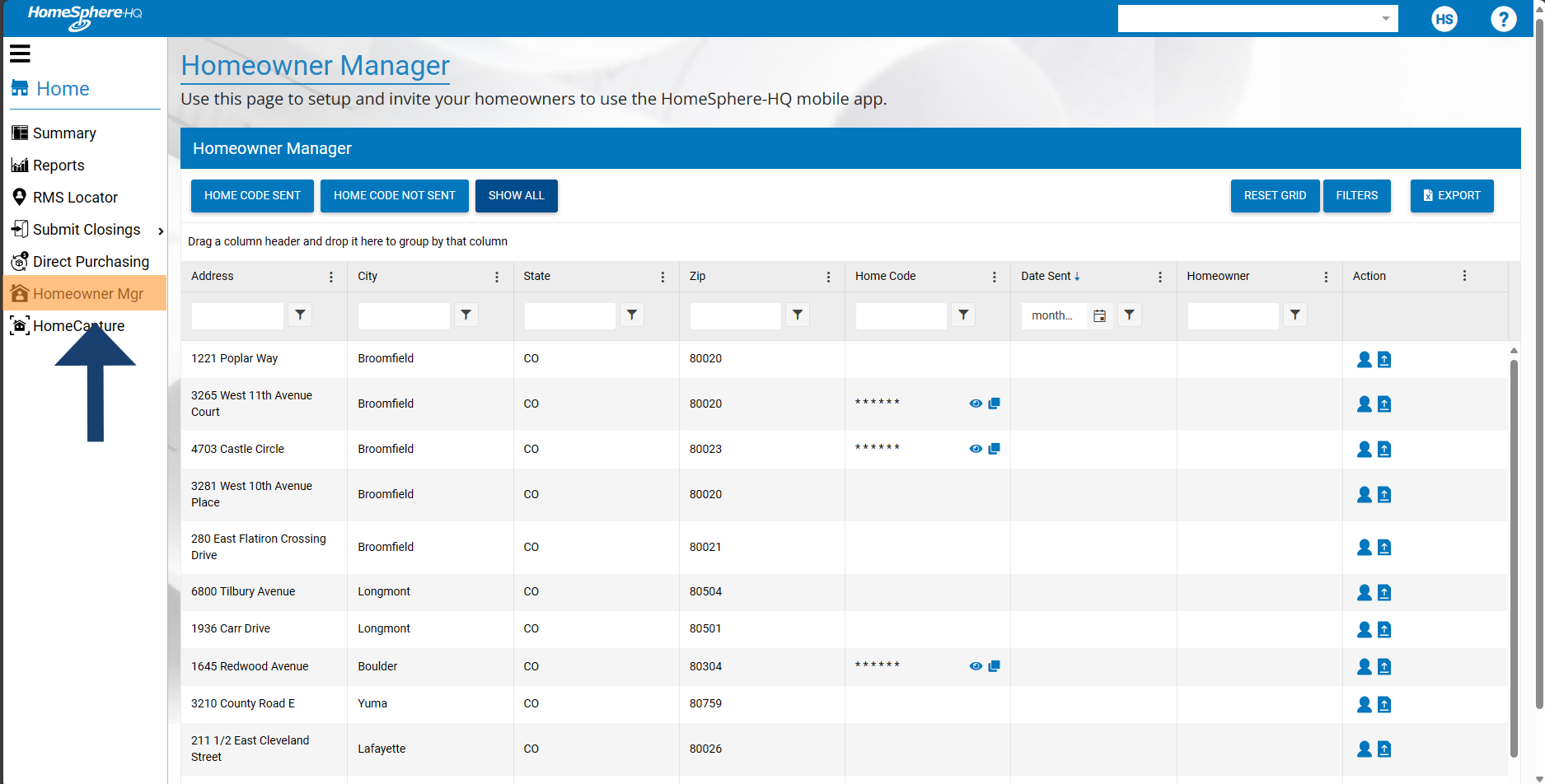This screenshot has width=1545, height=784.
Task: Click the send upload icon for 3281 West 10th Avenue
Action: [x=1384, y=494]
